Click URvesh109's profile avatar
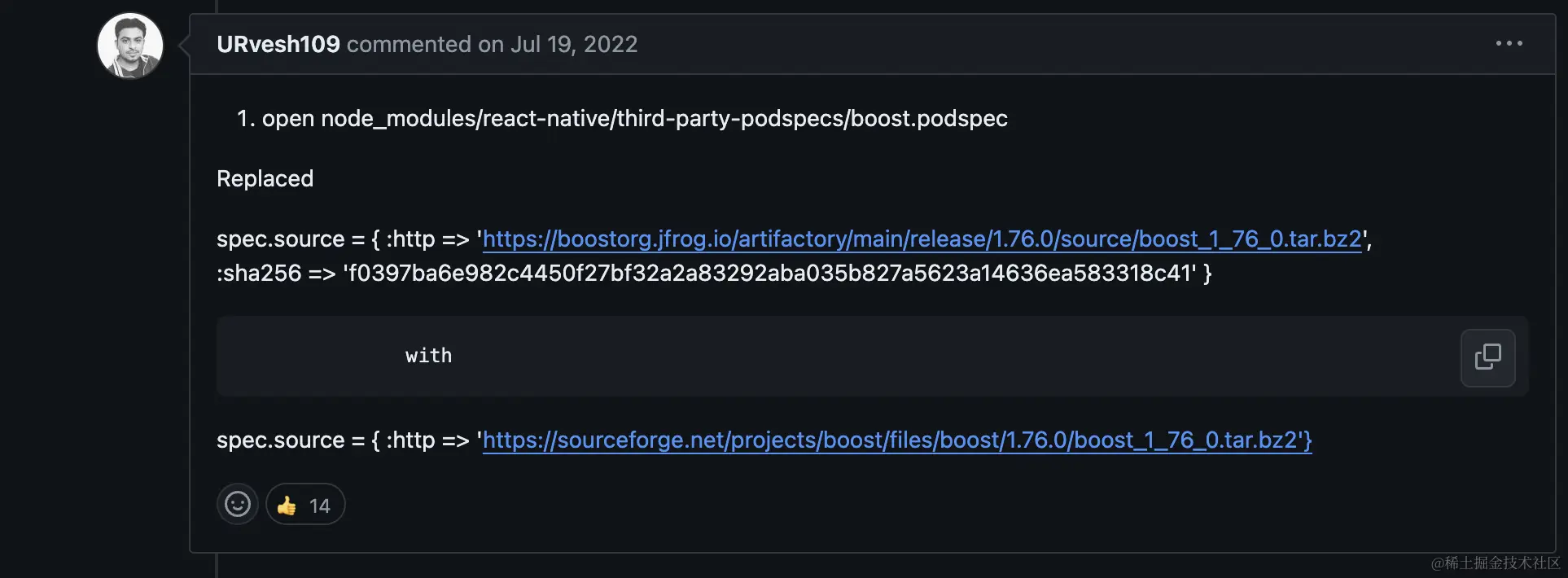This screenshot has width=1568, height=578. pos(130,46)
